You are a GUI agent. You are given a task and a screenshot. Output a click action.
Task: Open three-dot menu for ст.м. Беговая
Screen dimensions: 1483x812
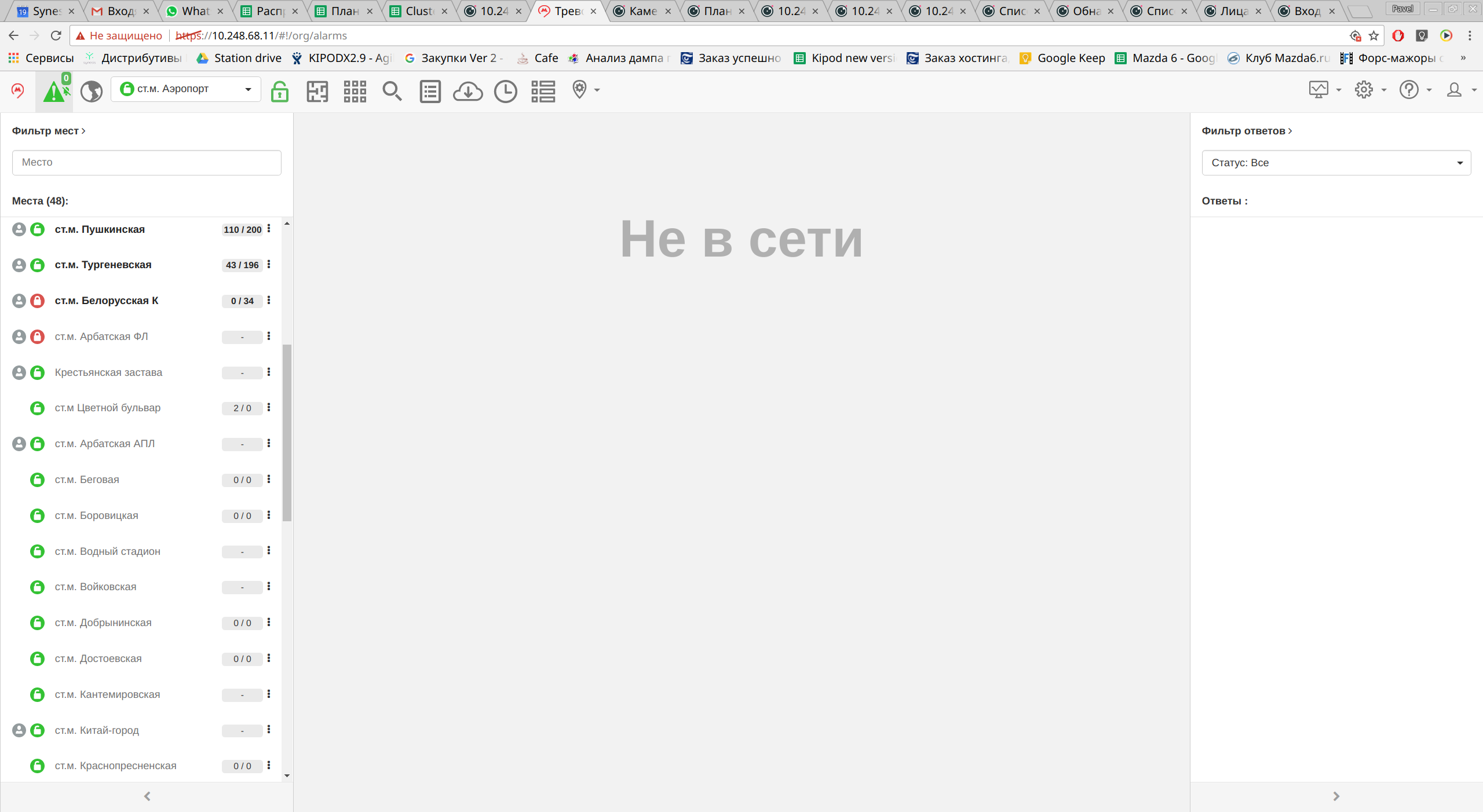coord(269,480)
